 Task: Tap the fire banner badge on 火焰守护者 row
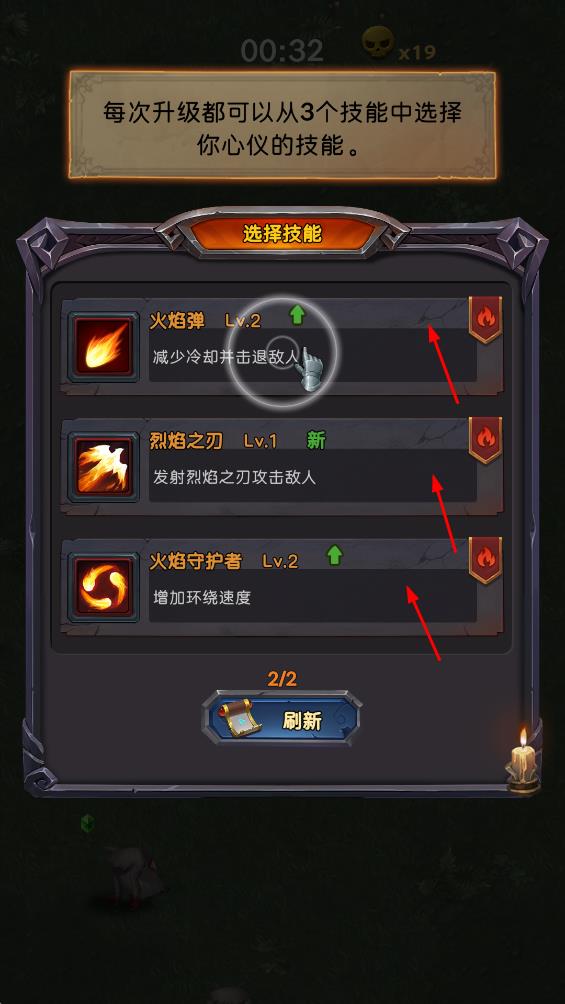[x=485, y=560]
